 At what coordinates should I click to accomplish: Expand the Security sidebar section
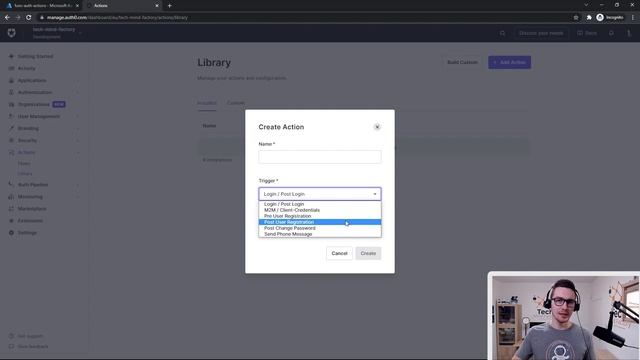pyautogui.click(x=78, y=140)
